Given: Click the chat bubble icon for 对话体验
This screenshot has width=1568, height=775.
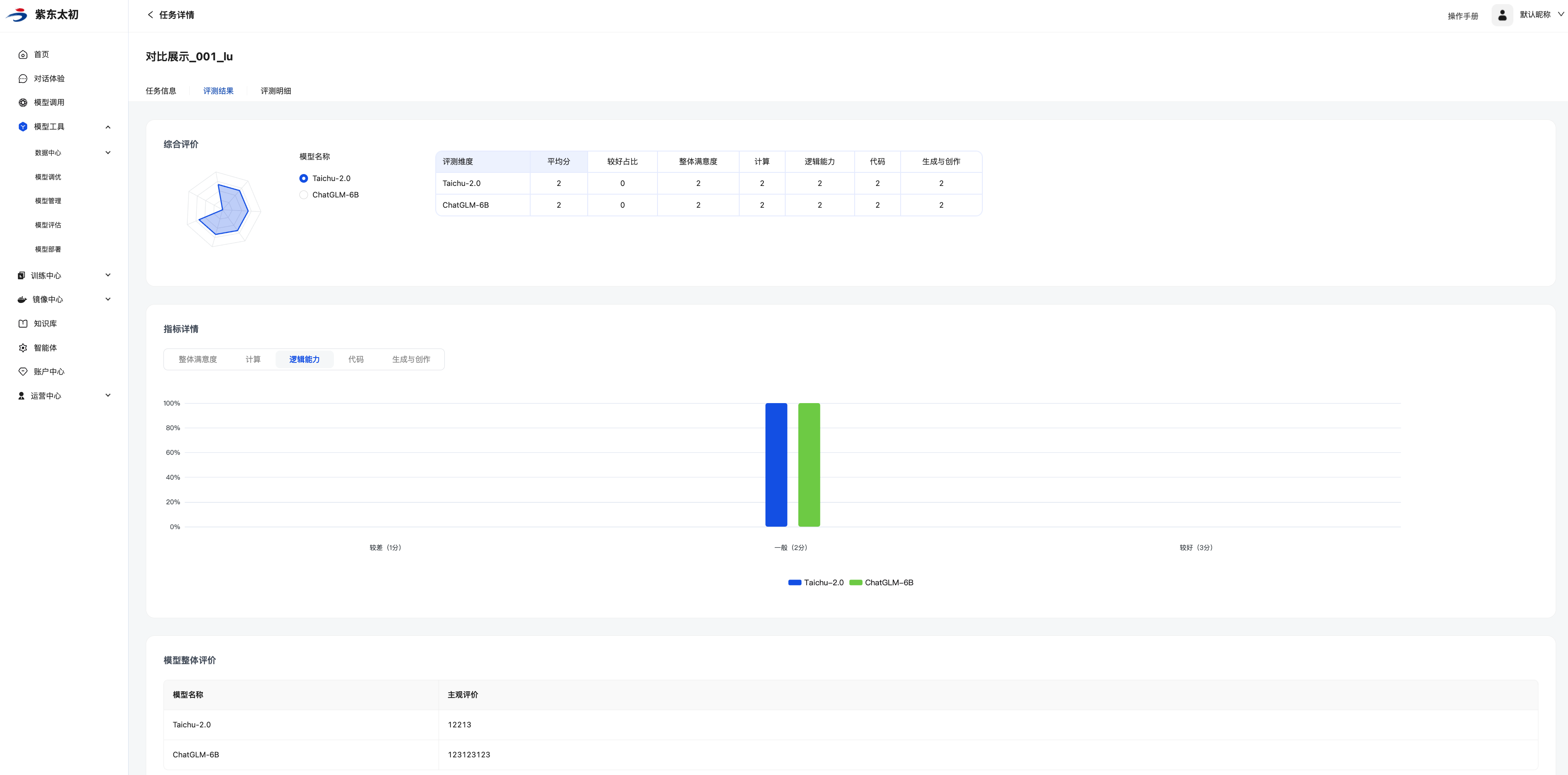Looking at the screenshot, I should (x=23, y=78).
